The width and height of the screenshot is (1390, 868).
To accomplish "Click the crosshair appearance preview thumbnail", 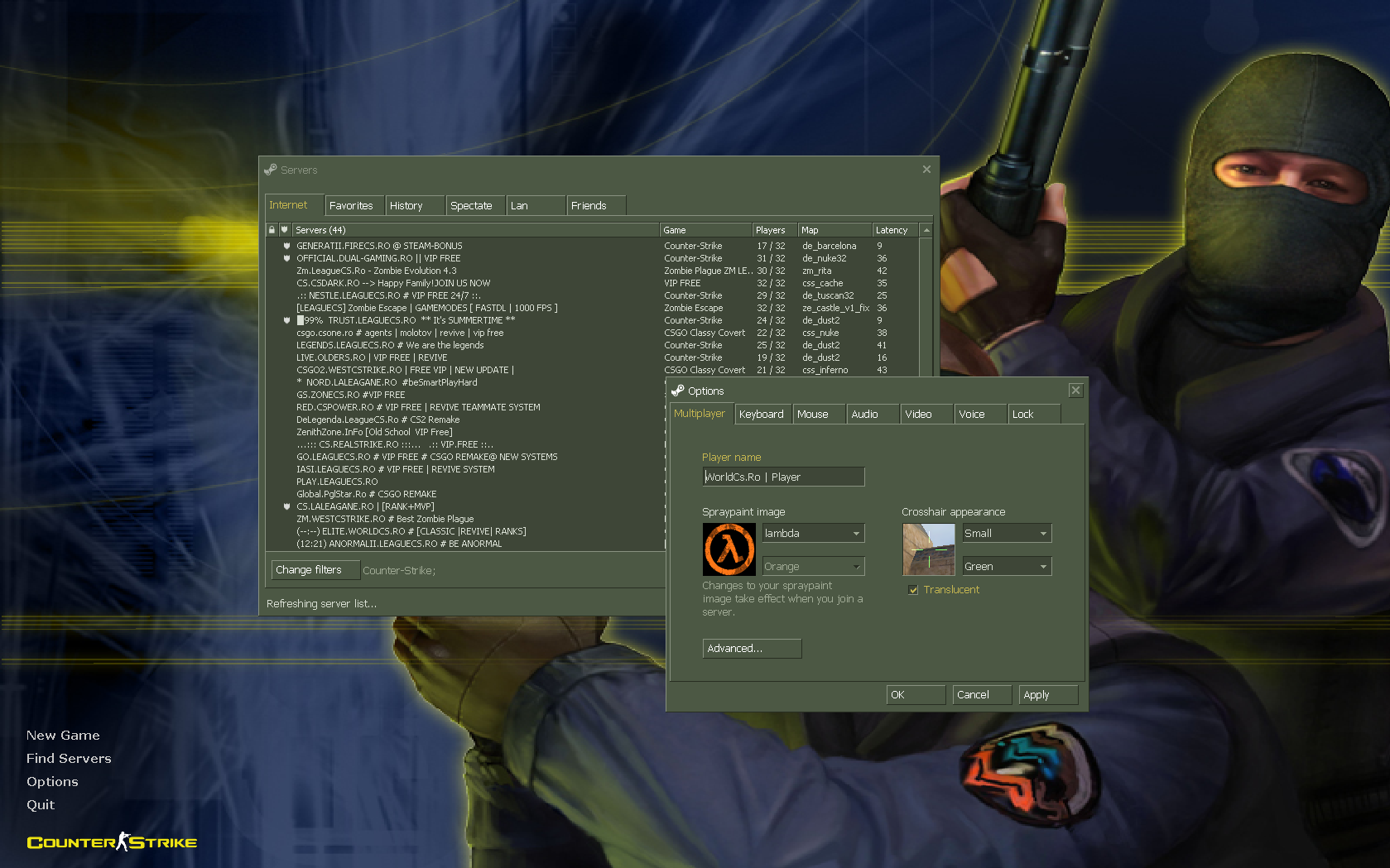I will pyautogui.click(x=928, y=549).
